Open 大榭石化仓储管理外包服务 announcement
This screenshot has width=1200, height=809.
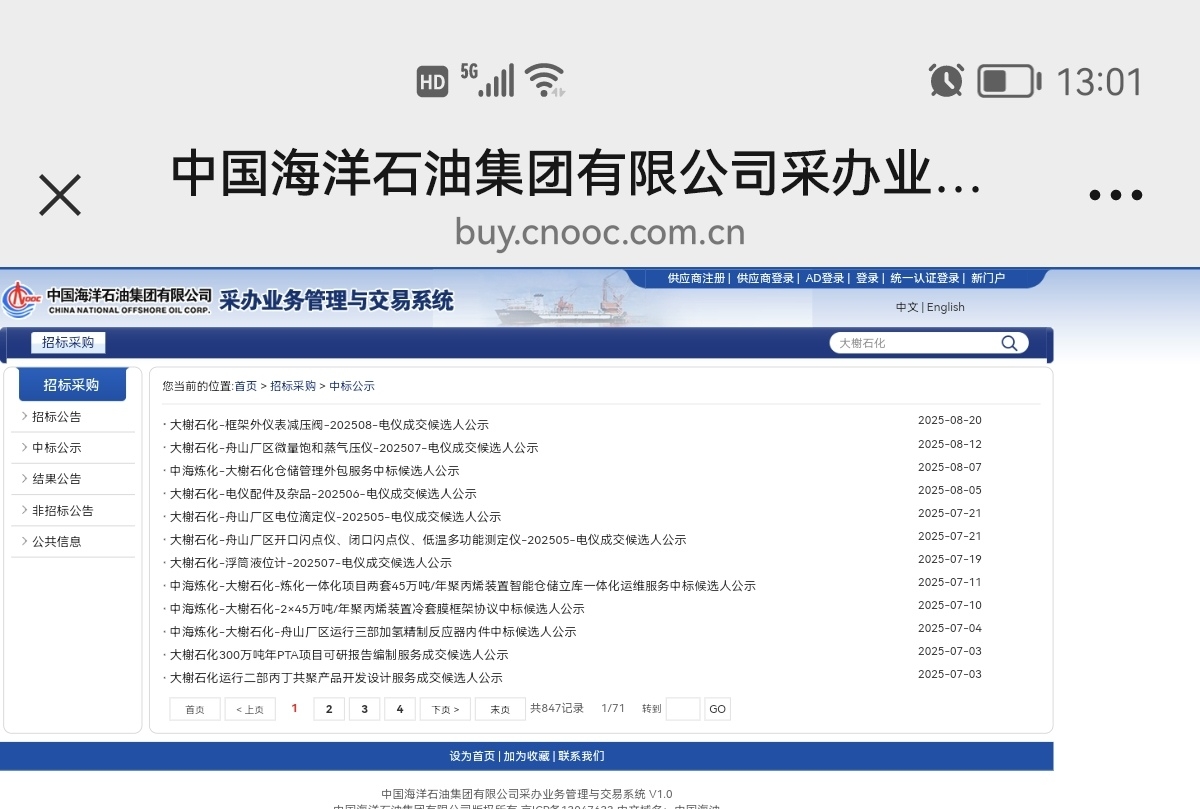tap(314, 471)
